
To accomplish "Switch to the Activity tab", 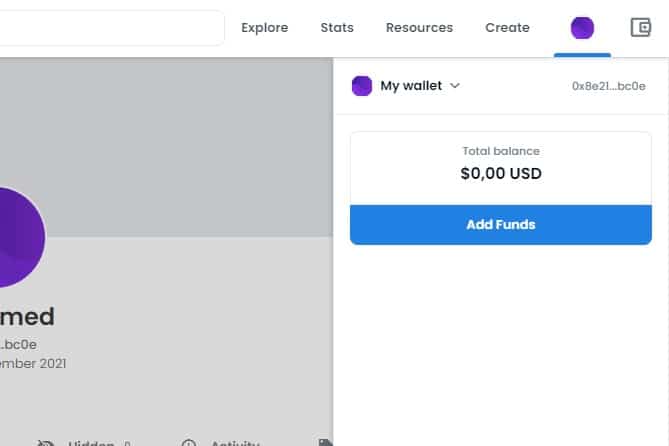I will click(235, 442).
